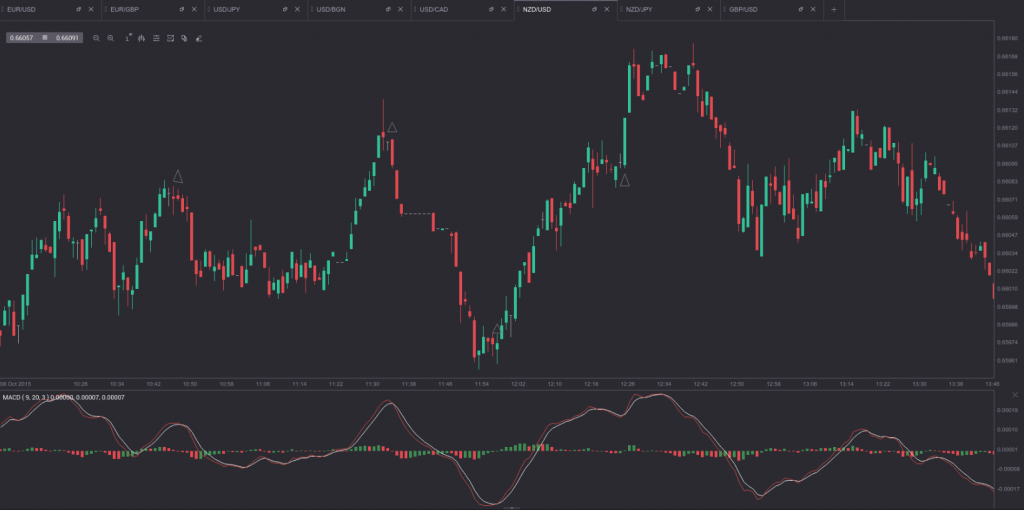Pop out the GBP/USD chart tab
Screen dimensions: 1024x510
click(798, 9)
